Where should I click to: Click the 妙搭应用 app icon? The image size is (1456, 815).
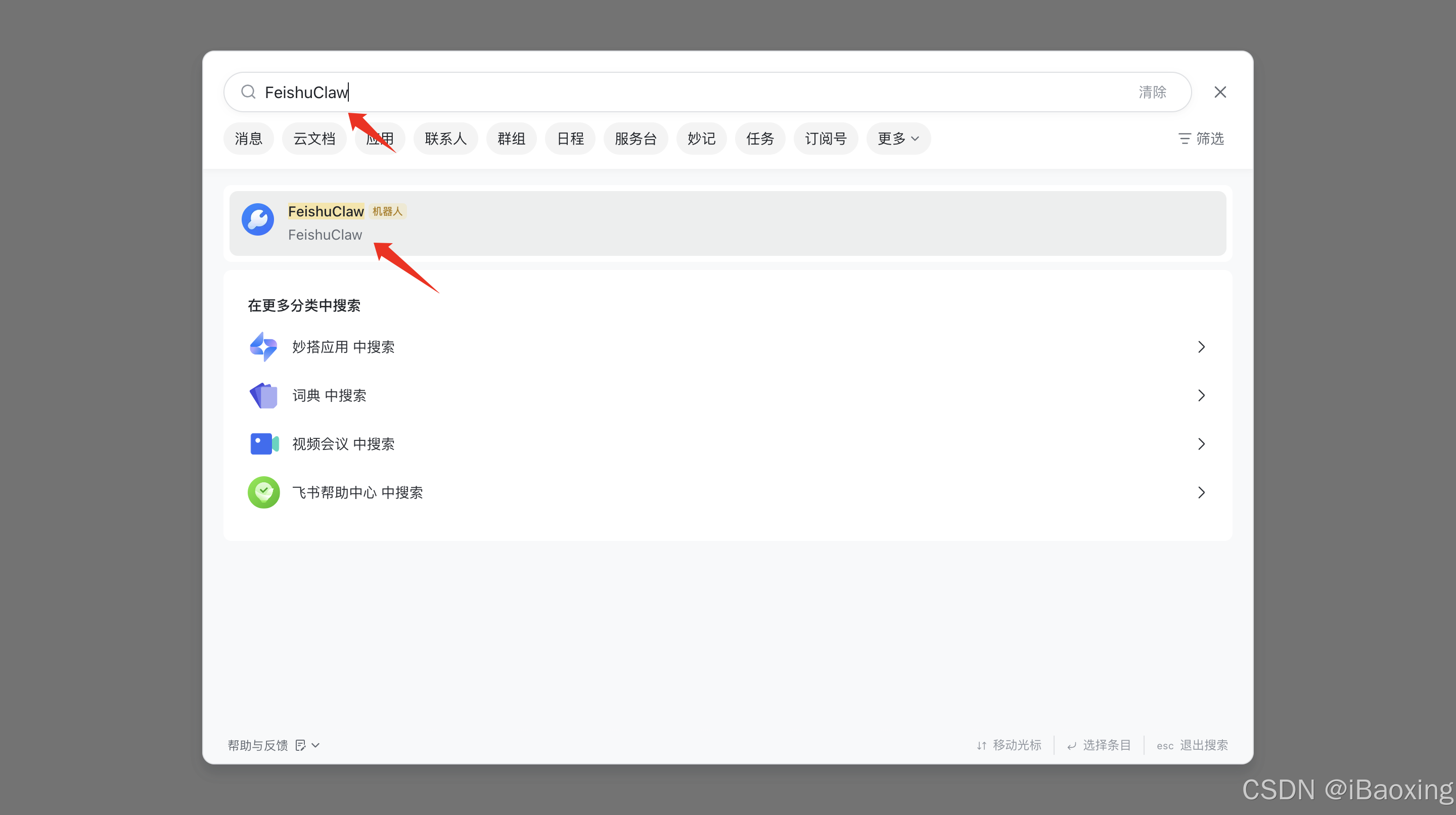coord(263,346)
